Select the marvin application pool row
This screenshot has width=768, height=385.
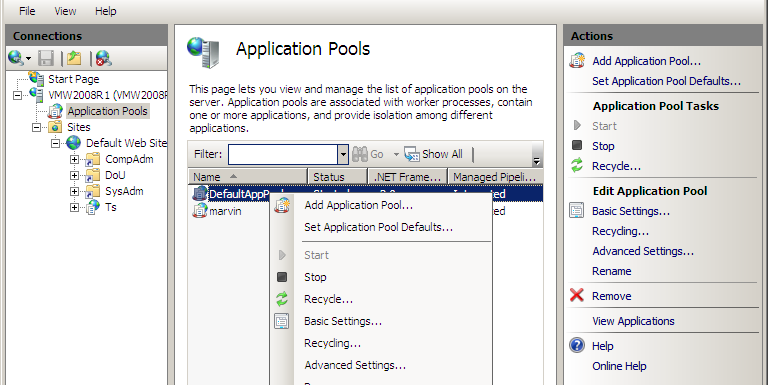pos(365,211)
